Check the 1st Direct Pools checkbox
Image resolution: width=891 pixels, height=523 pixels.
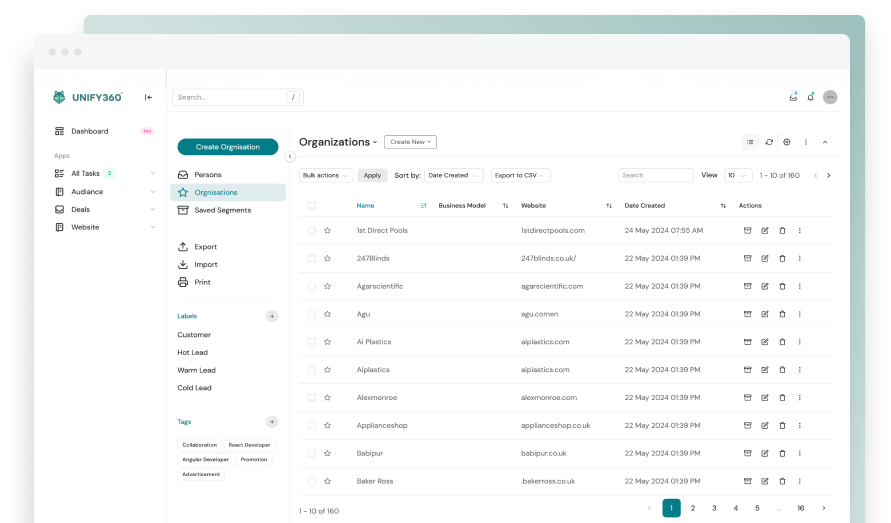312,231
